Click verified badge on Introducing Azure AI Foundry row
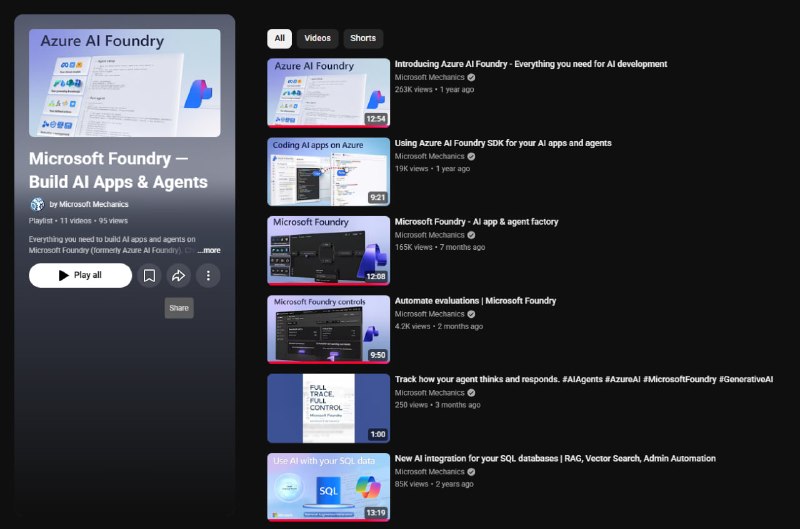This screenshot has width=800, height=529. tap(471, 78)
